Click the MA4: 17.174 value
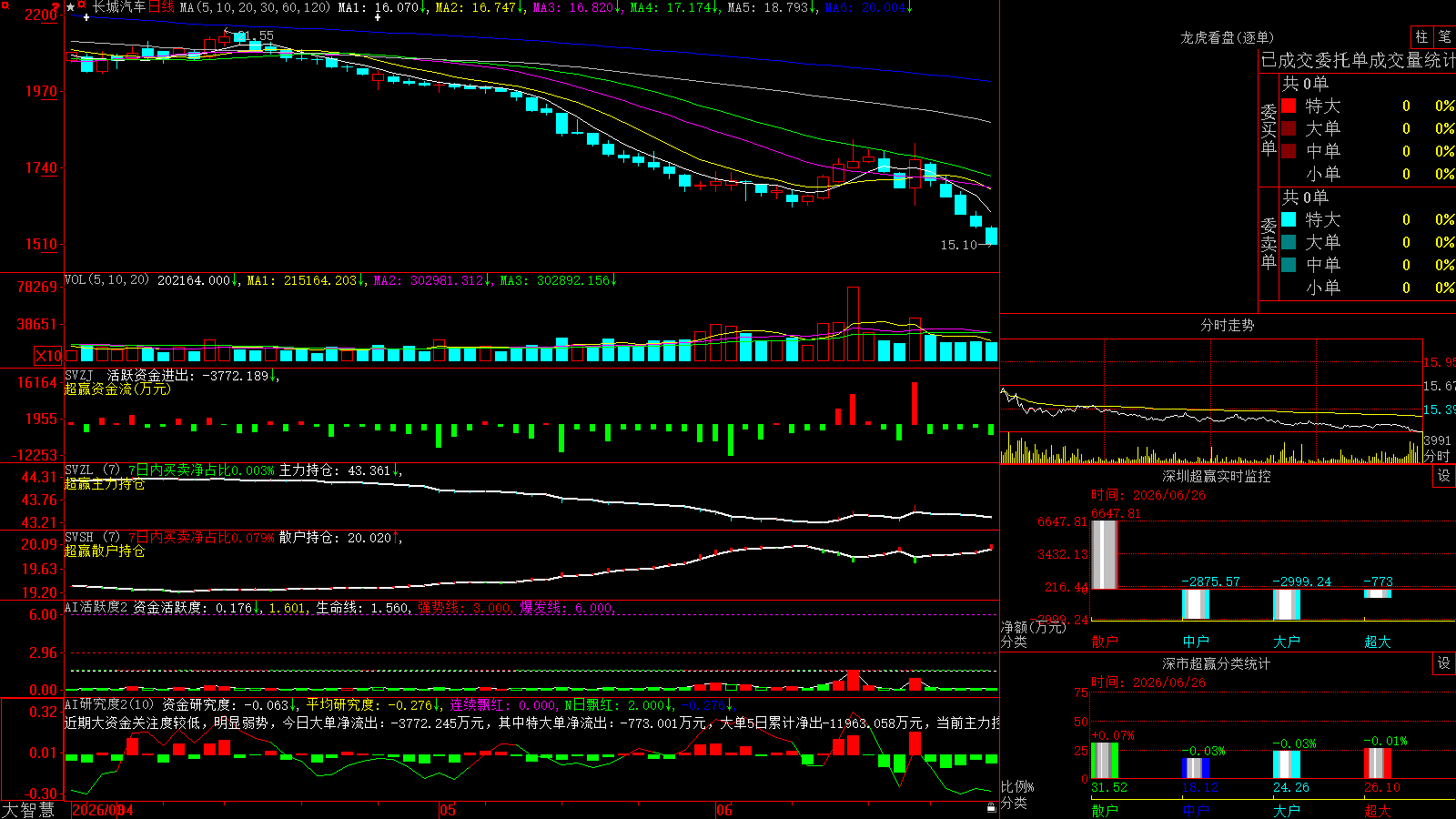The height and width of the screenshot is (819, 1456). (673, 7)
